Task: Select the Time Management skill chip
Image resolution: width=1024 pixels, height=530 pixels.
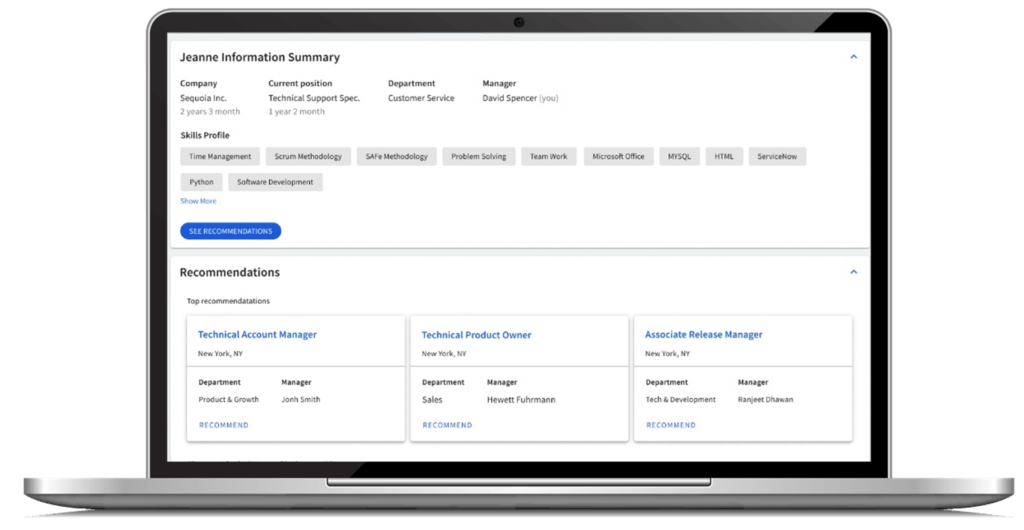Action: click(x=220, y=157)
